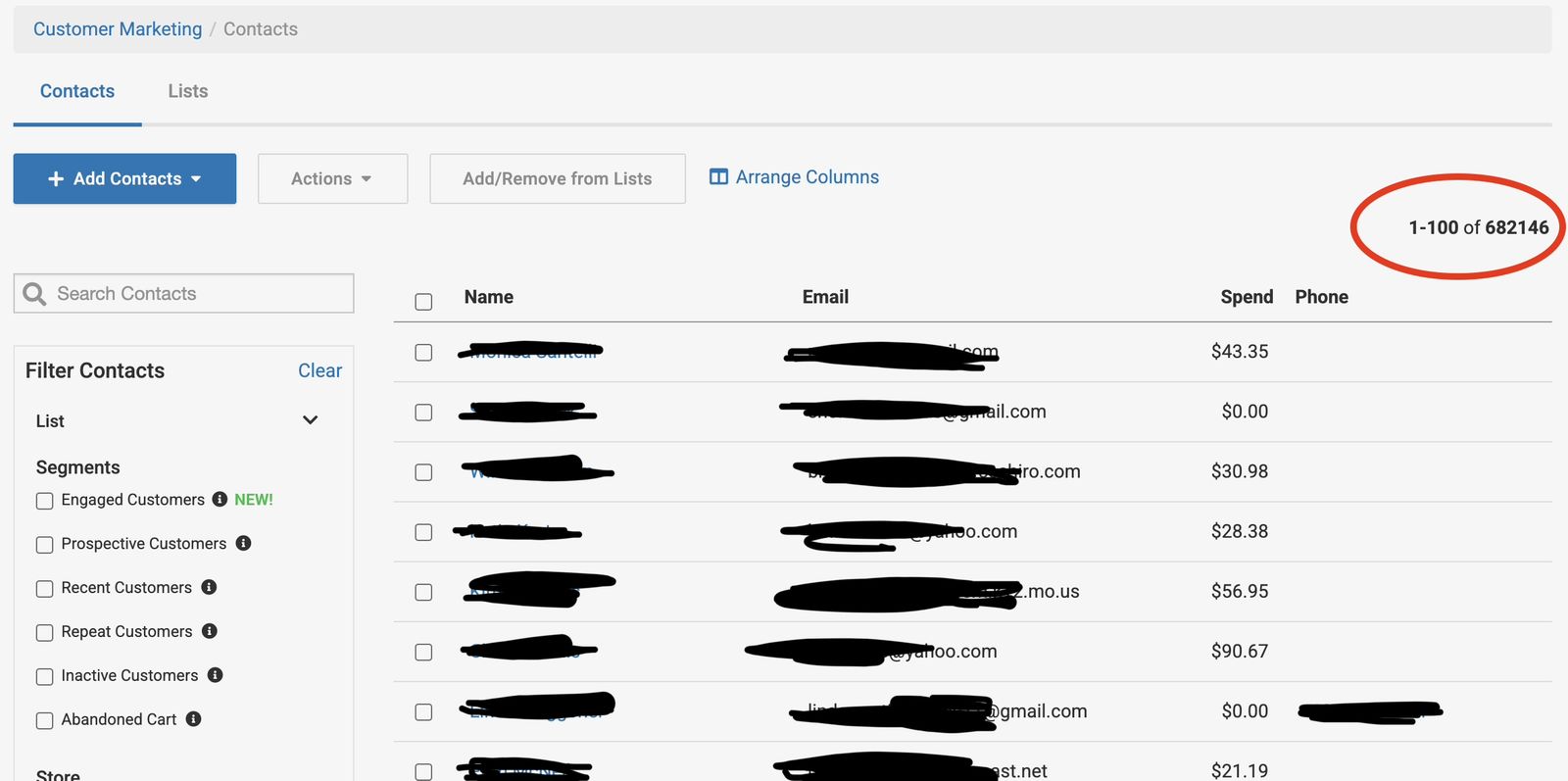Click the Add/Remove from Lists button
Viewport: 1568px width, 781px height.
point(557,178)
